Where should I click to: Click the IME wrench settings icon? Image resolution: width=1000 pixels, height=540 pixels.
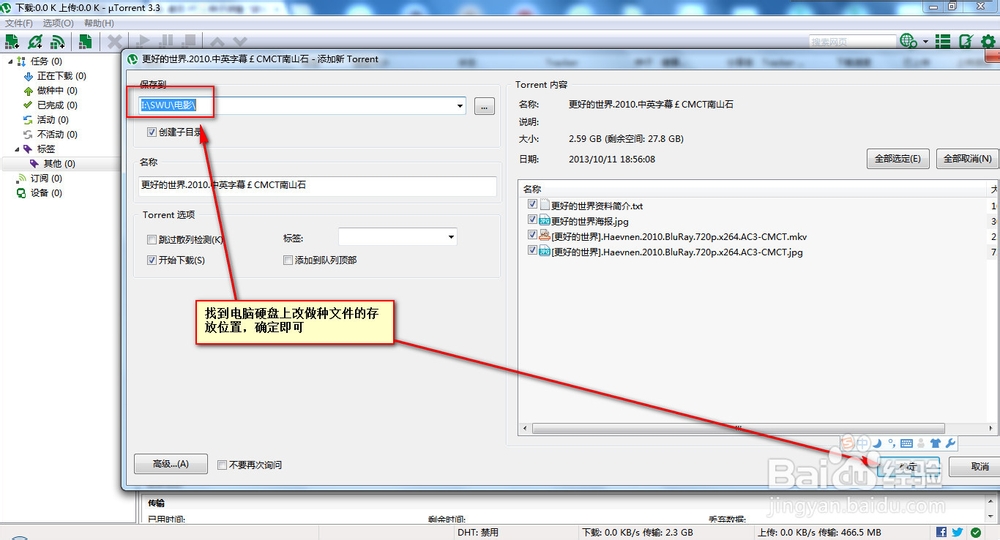tap(950, 443)
